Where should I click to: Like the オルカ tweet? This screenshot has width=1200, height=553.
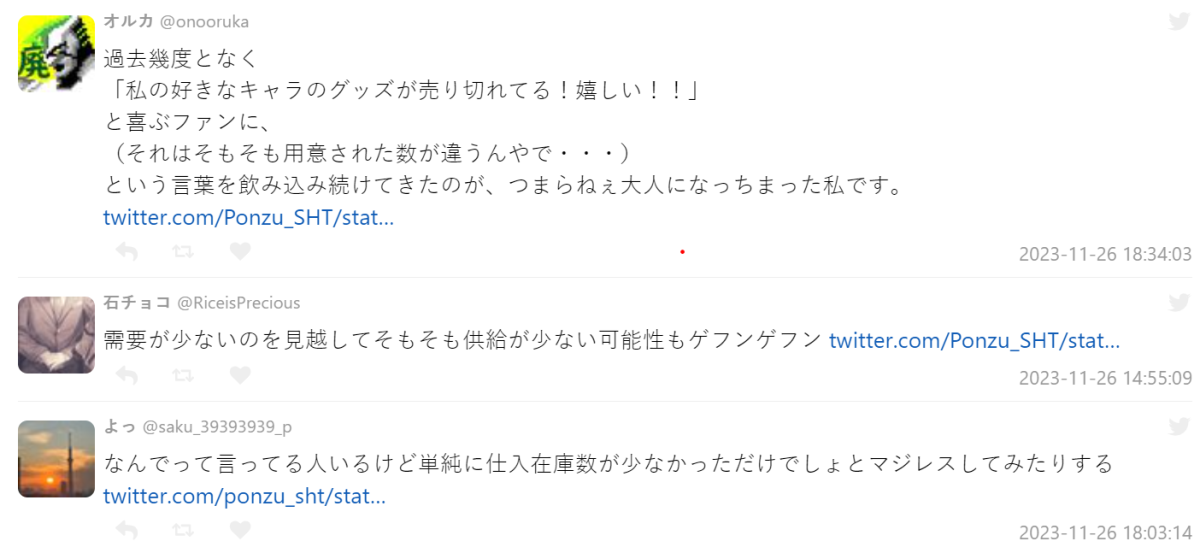tap(240, 252)
